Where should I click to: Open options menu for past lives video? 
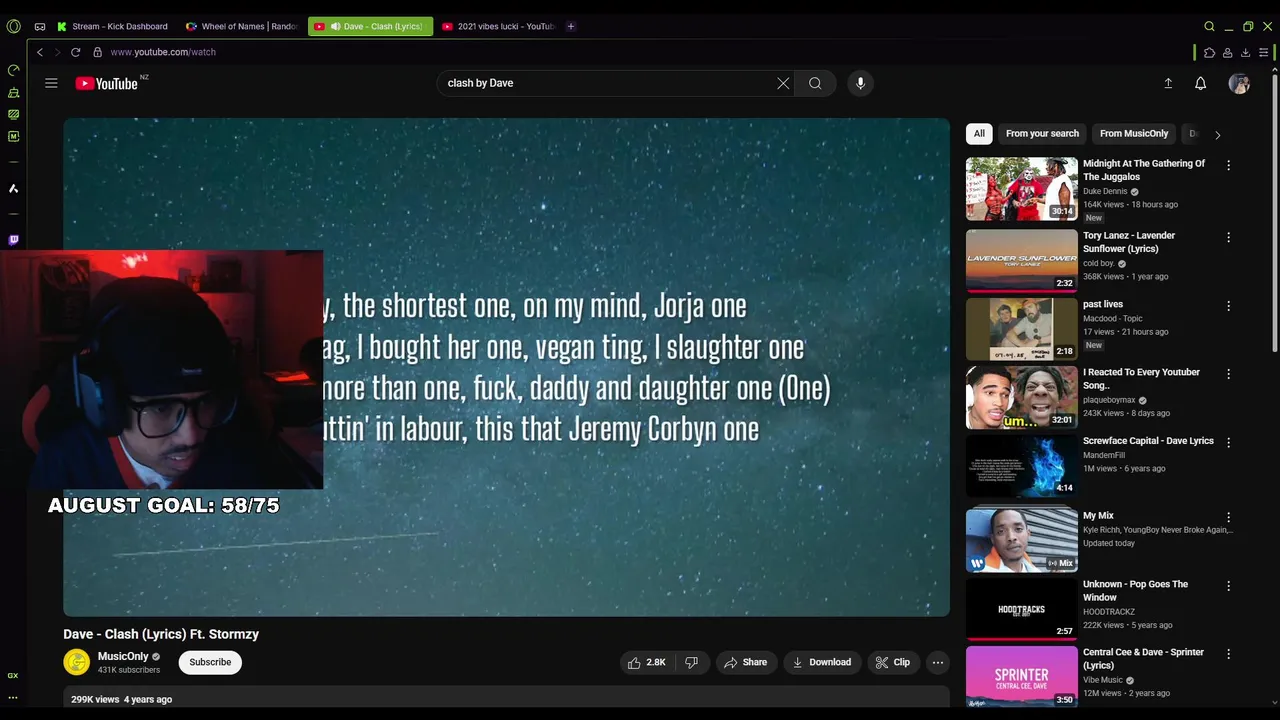(1228, 305)
